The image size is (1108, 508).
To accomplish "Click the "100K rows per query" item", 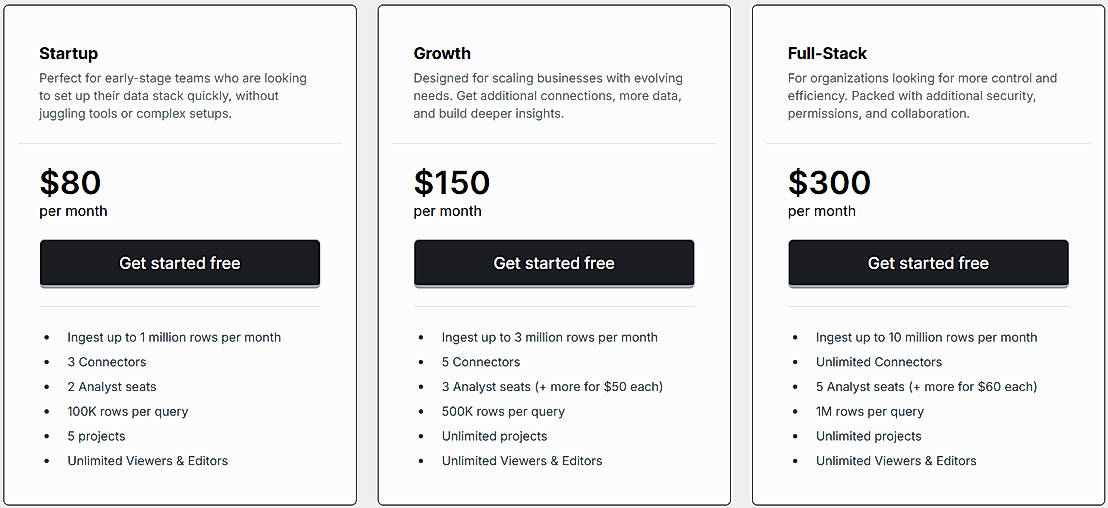I will coord(128,411).
